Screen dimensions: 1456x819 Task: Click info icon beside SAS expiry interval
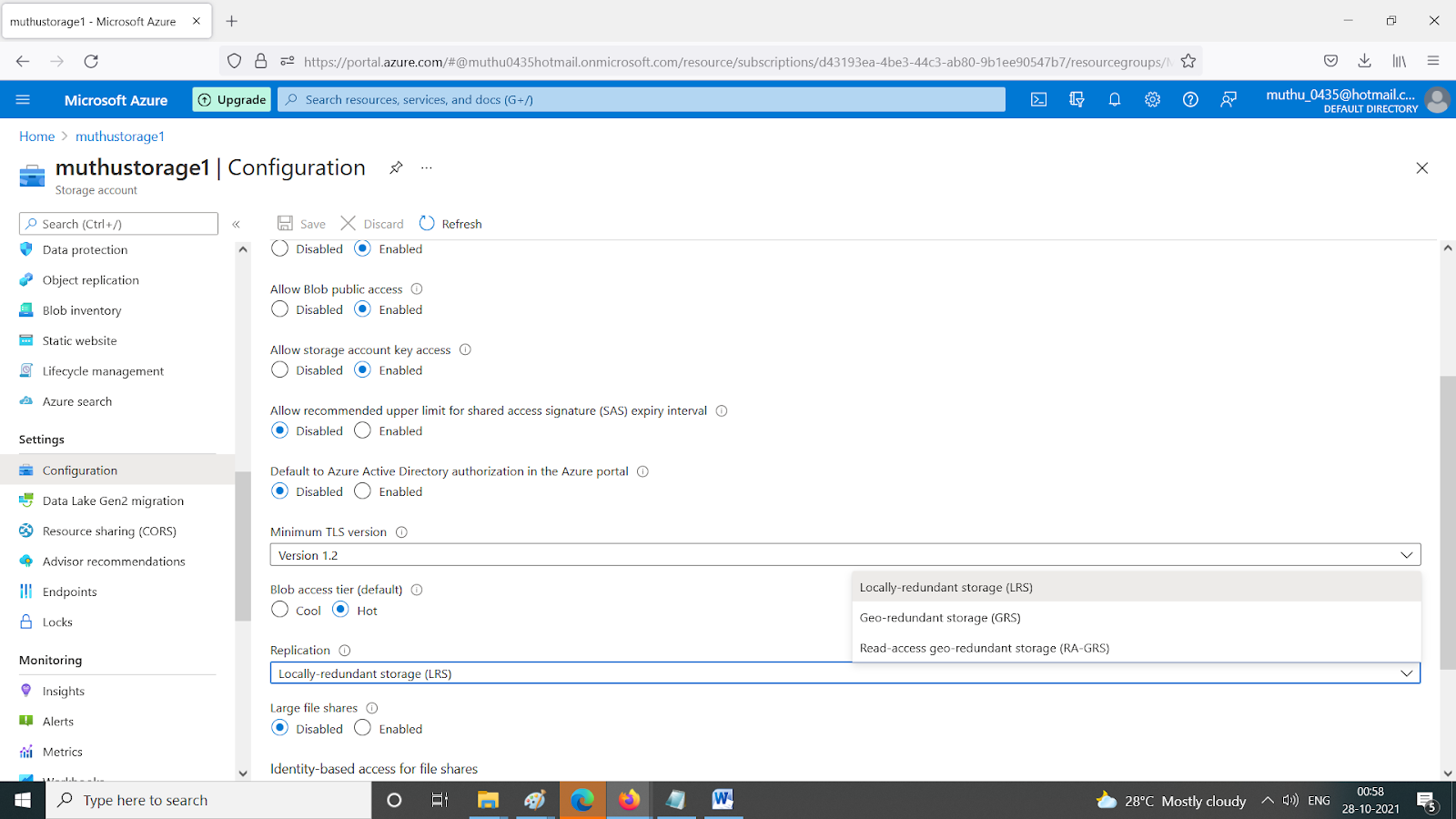722,410
